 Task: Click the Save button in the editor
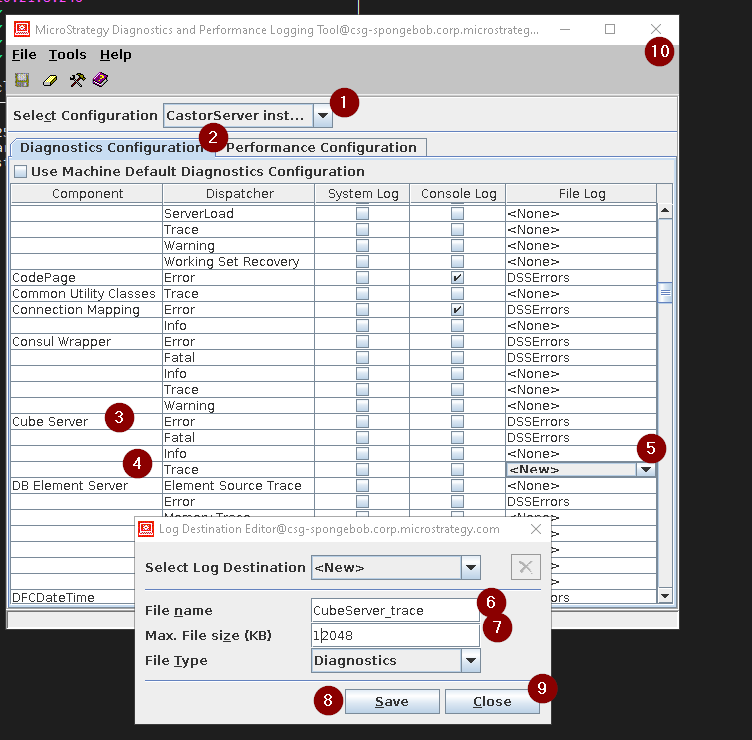click(391, 702)
